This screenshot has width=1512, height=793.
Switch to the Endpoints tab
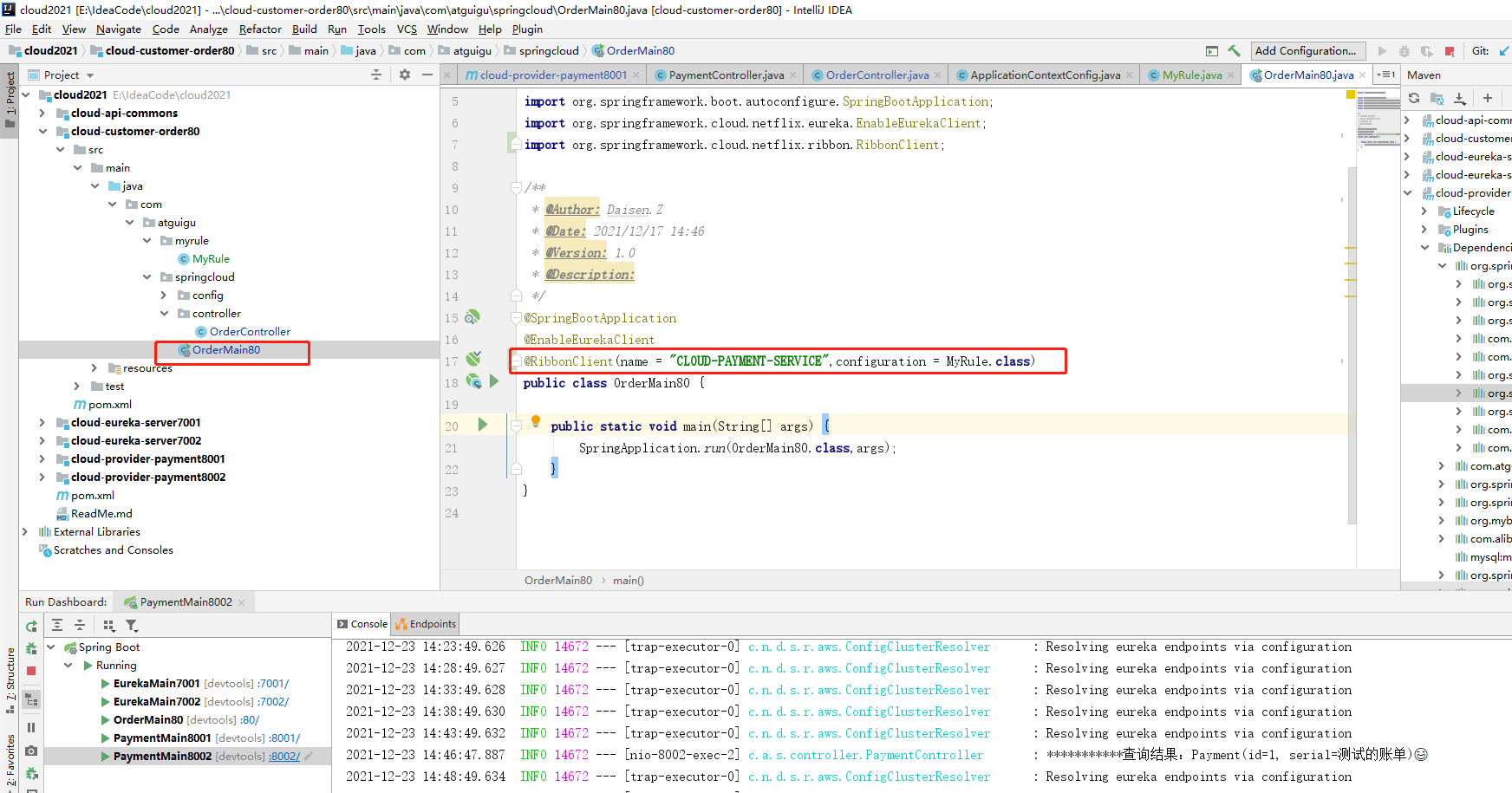pyautogui.click(x=426, y=624)
